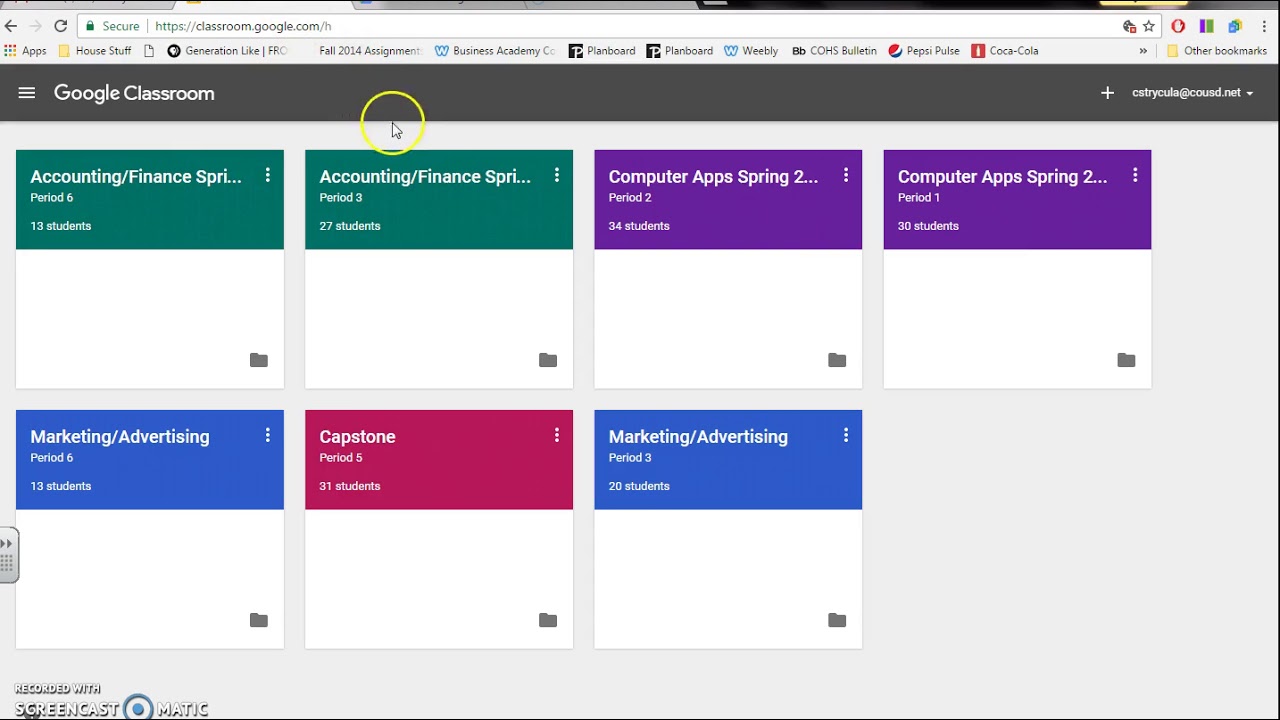This screenshot has height=720, width=1280.
Task: Expand hidden bookmarks with the chevron
Action: [1143, 51]
